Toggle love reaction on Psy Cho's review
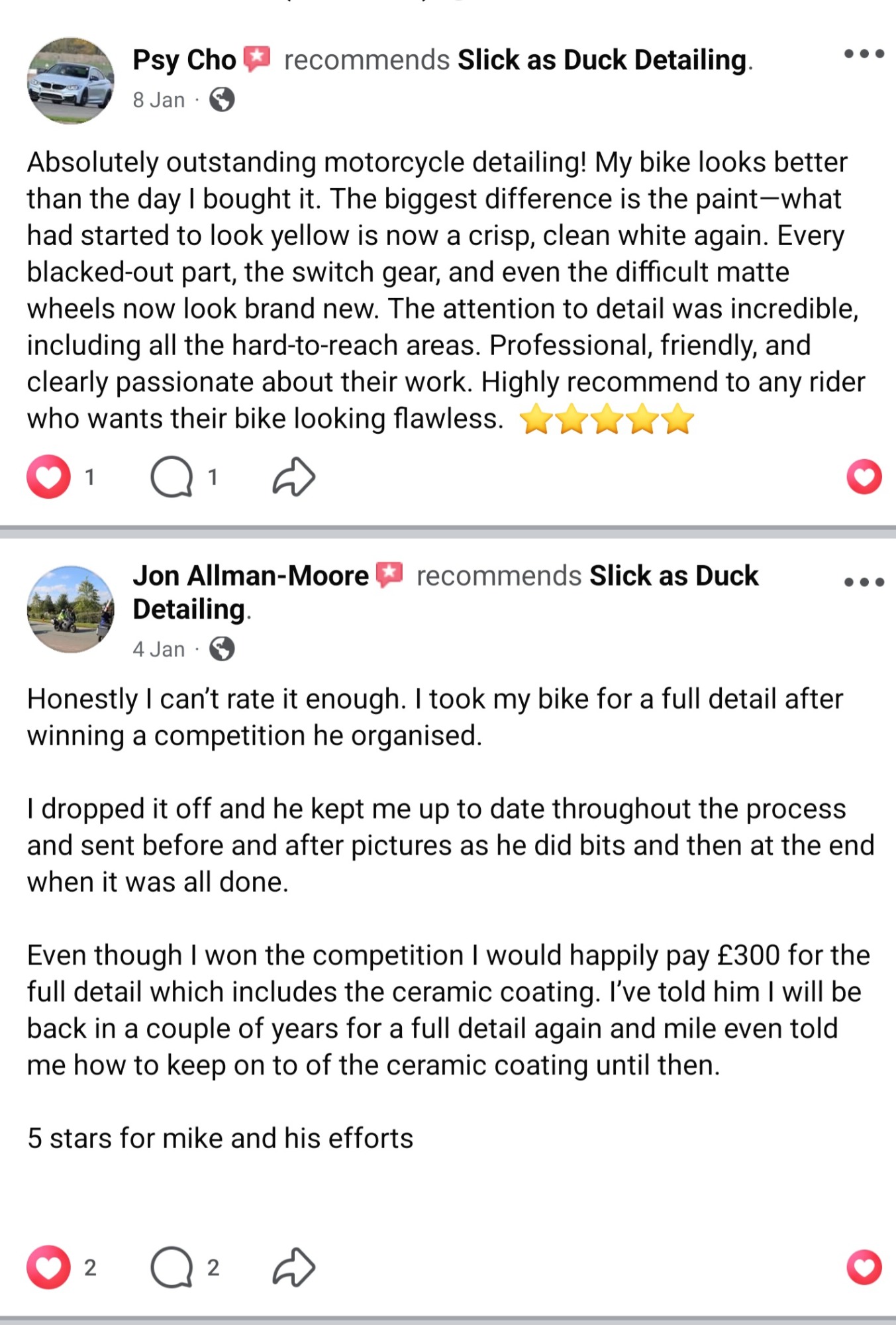Viewport: 896px width, 1325px height. pyautogui.click(x=48, y=477)
